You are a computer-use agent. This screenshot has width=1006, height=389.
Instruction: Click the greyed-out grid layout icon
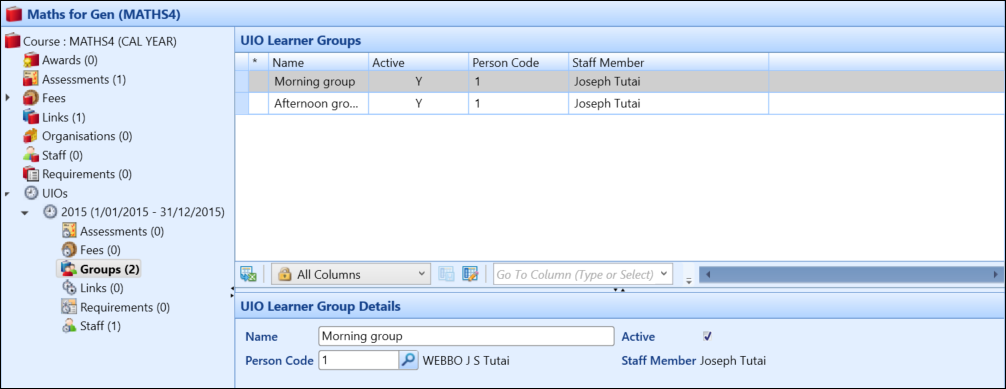(446, 274)
